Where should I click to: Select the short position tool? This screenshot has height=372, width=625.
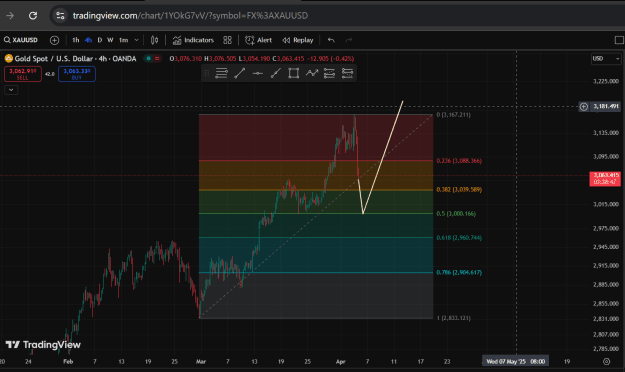347,73
